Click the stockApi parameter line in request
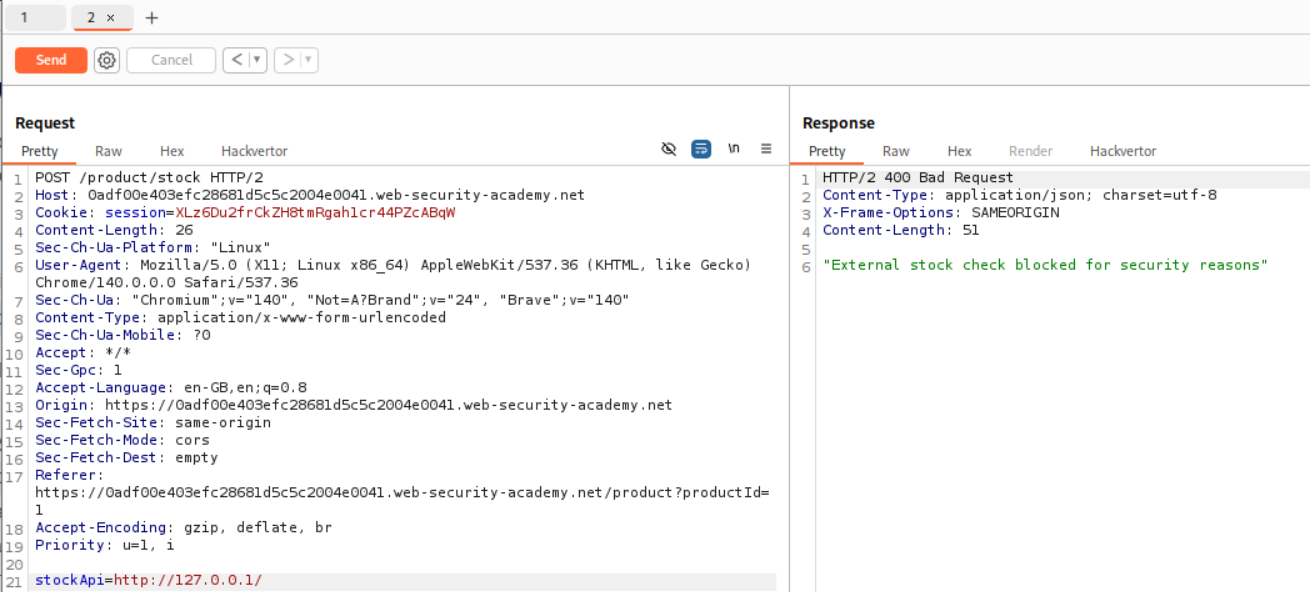Image resolution: width=1310 pixels, height=592 pixels. pyautogui.click(x=148, y=580)
